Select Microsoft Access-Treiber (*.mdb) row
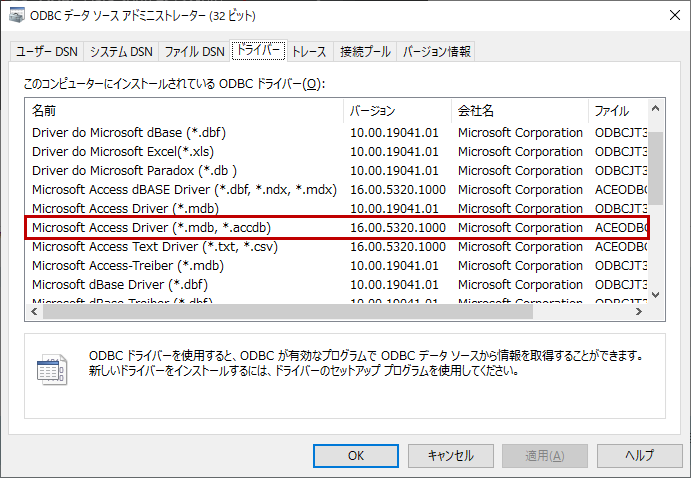Screen dimensions: 691x478 (337, 266)
